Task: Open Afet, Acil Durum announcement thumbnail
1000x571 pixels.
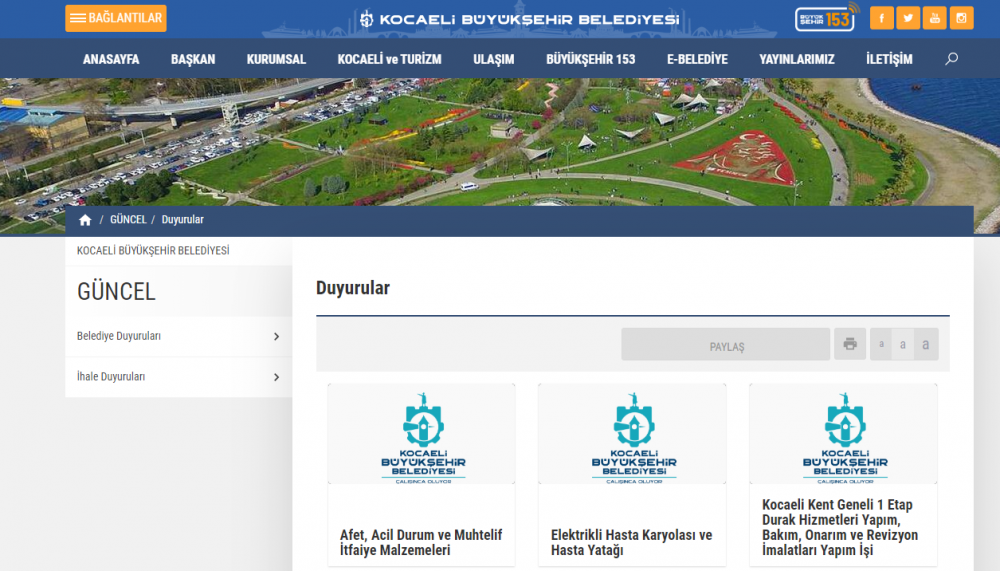Action: (422, 434)
